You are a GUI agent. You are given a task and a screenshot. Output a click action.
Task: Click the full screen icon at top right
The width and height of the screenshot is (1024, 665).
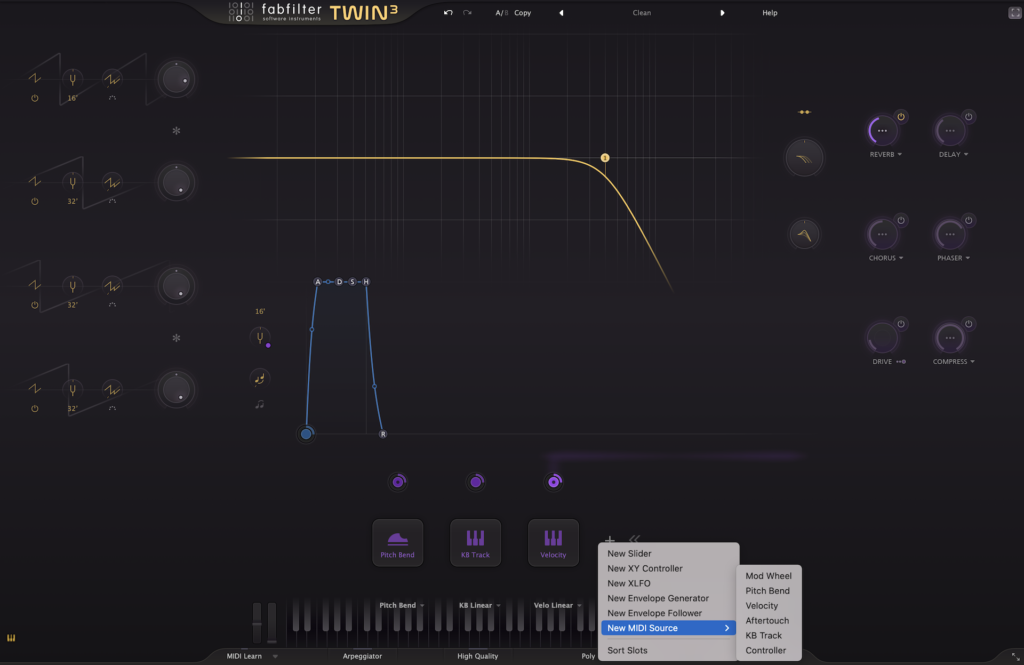(x=1013, y=13)
